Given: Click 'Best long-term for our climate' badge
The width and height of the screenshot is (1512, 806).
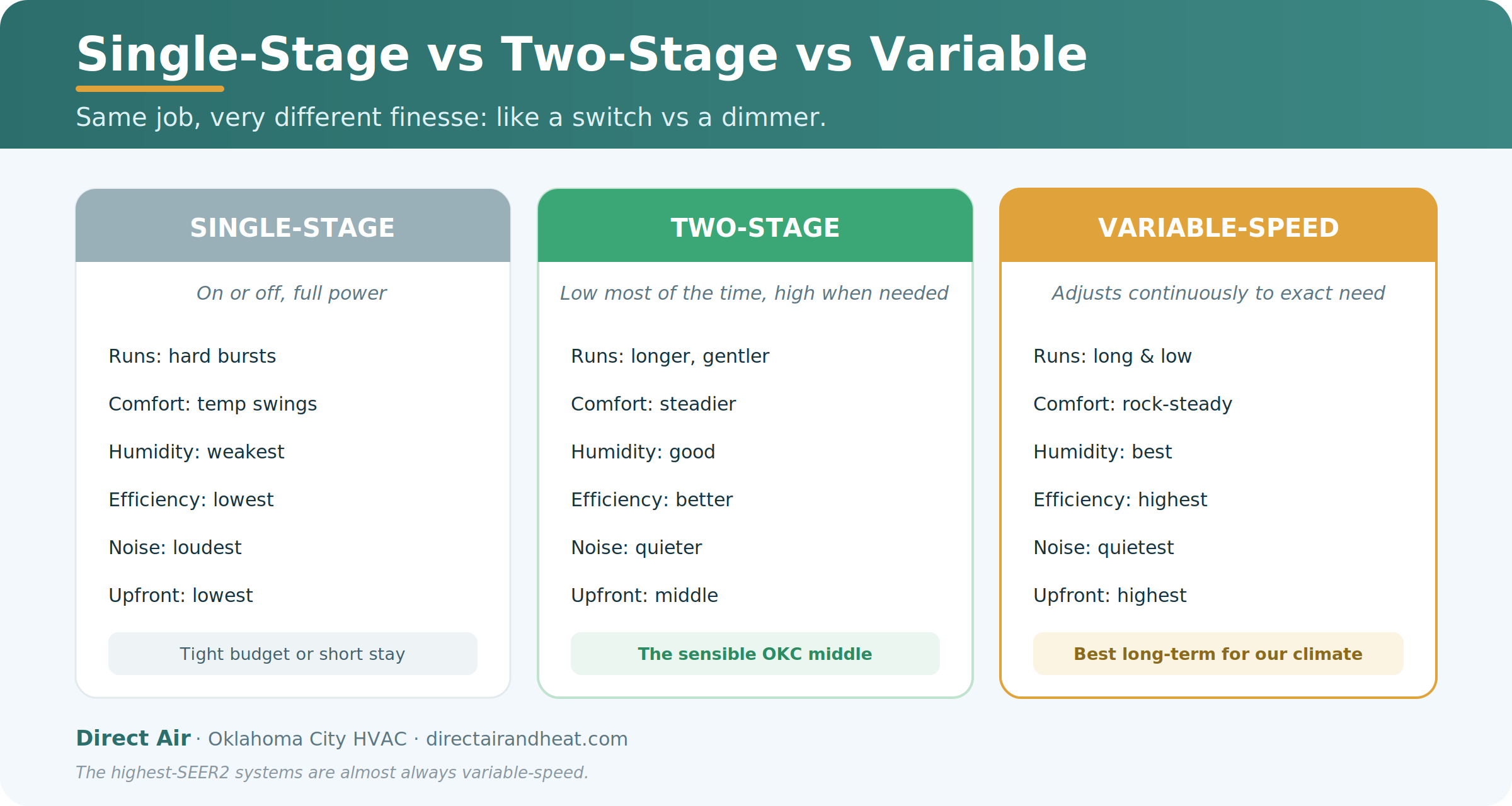Looking at the screenshot, I should [1218, 654].
